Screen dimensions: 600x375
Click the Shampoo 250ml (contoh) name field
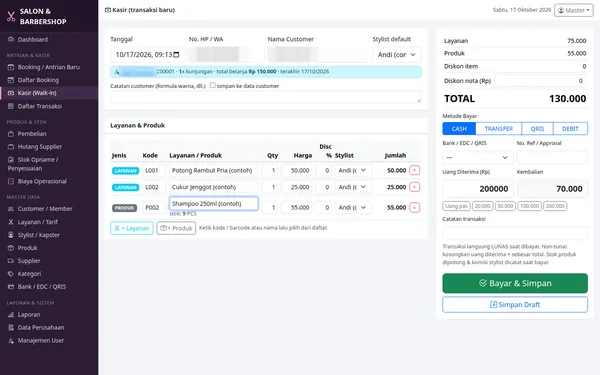214,204
